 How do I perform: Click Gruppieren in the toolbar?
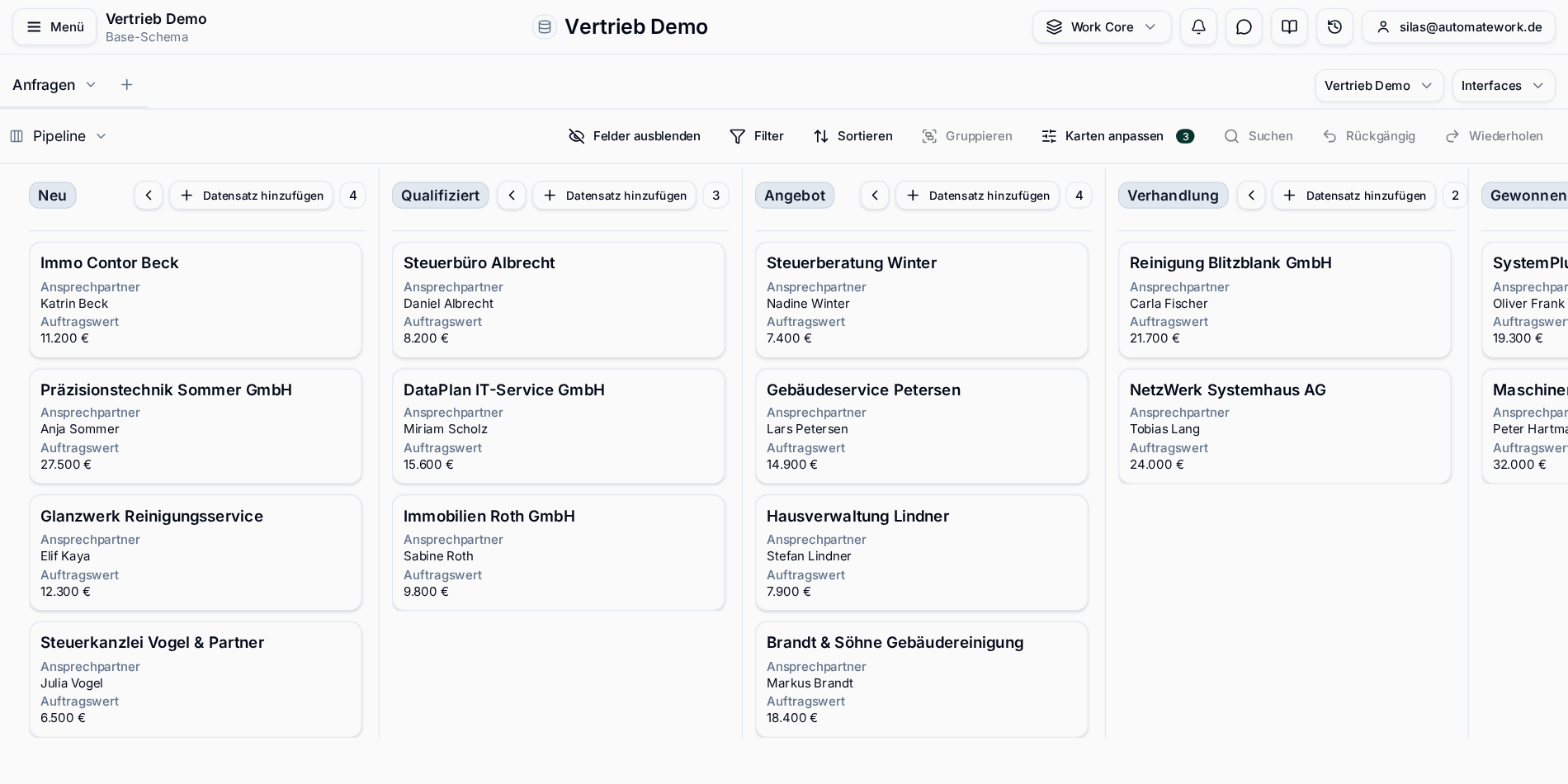(967, 136)
